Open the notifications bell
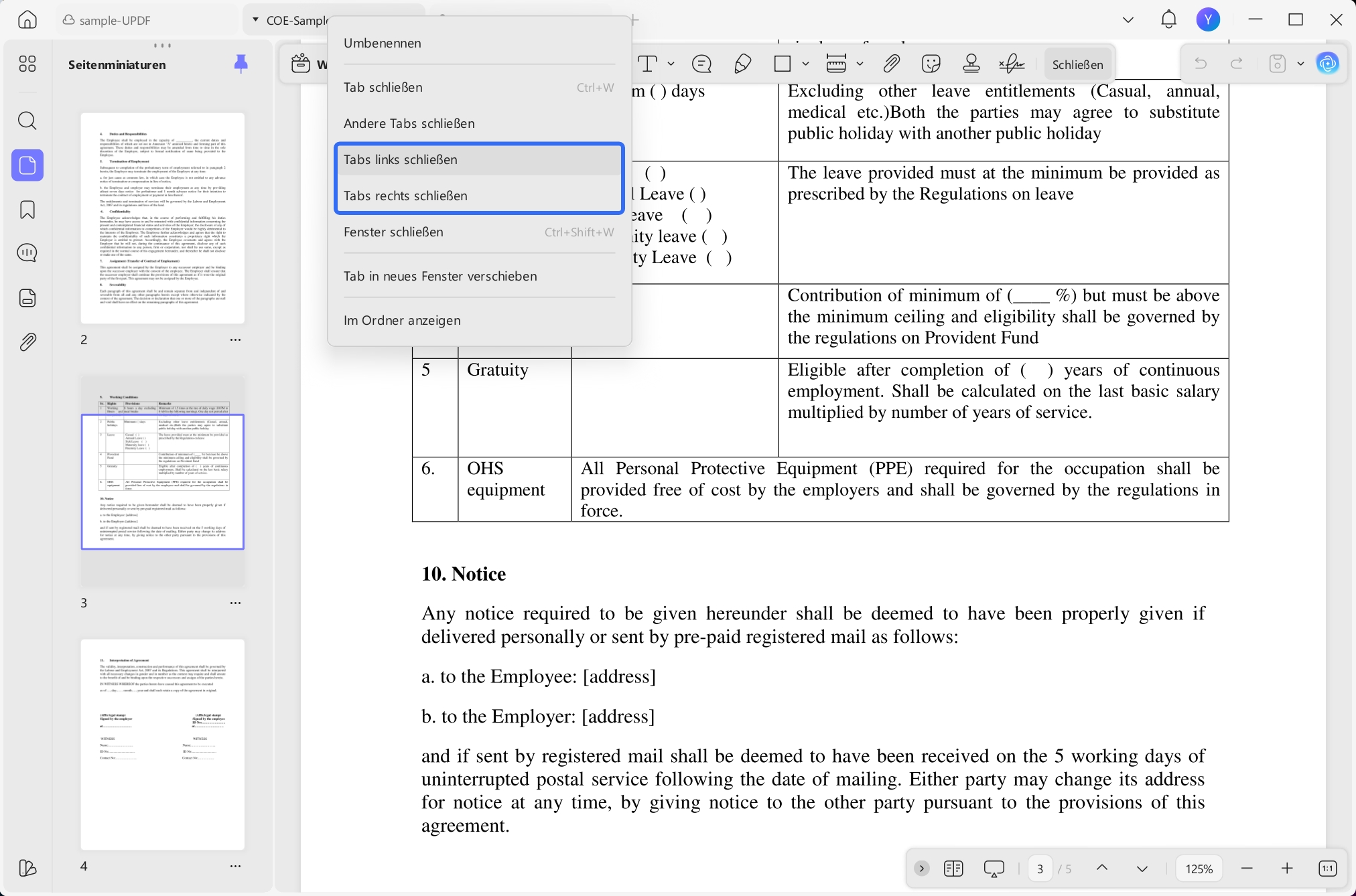 1169,20
